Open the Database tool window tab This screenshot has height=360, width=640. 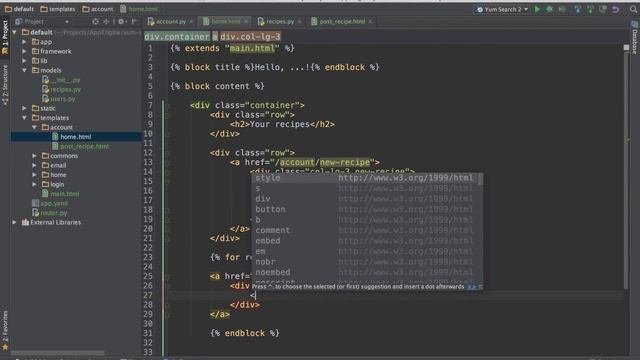click(x=635, y=38)
